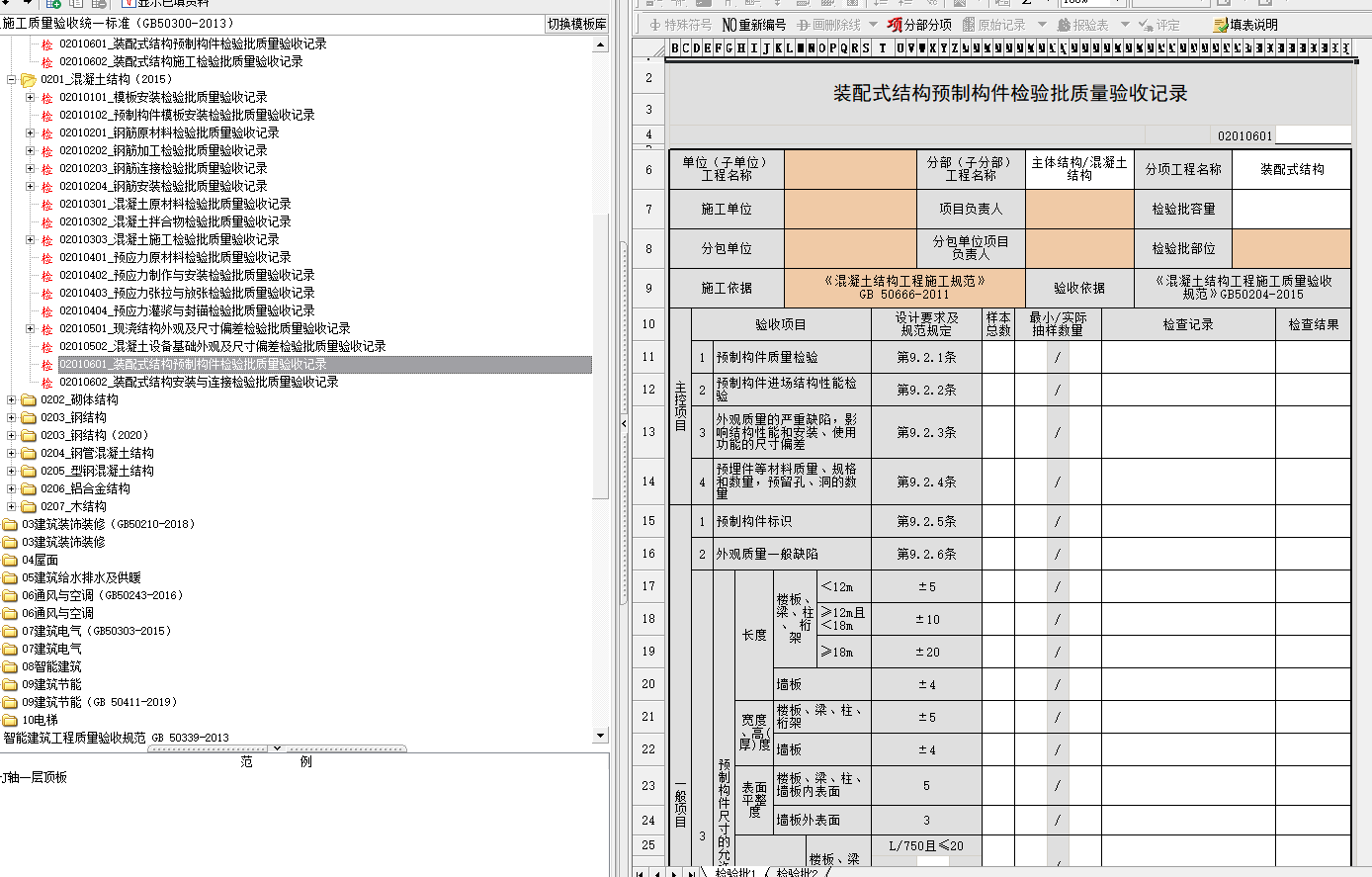Click 检 icon of 02010502 混凝土设备基础 record
The height and width of the screenshot is (877, 1372).
(x=46, y=347)
